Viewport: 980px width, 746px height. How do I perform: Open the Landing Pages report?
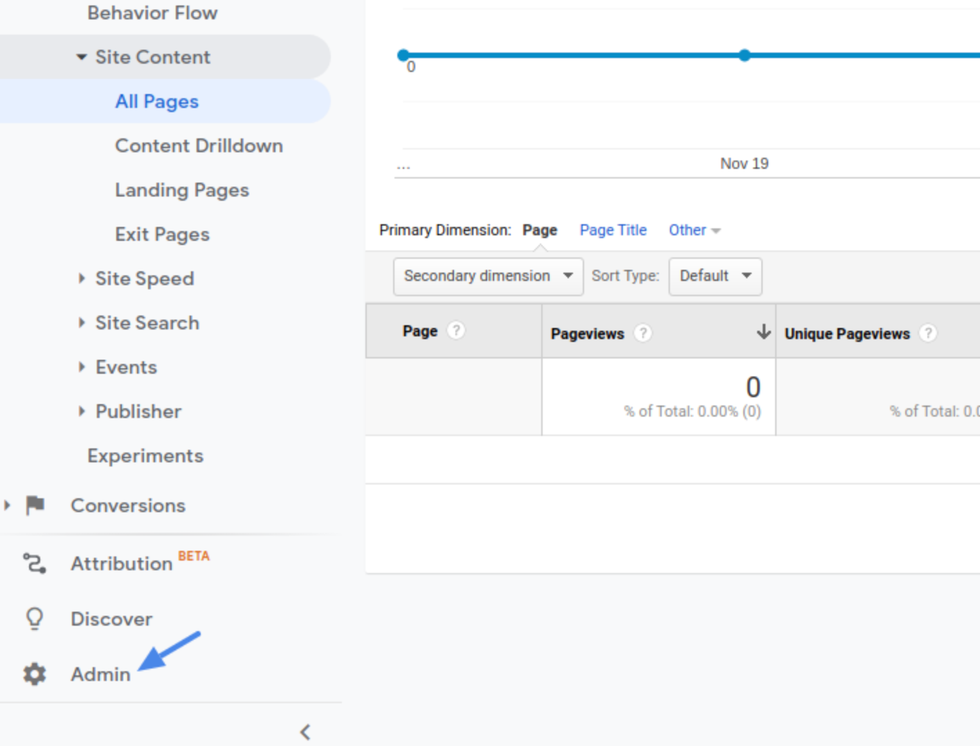(x=181, y=190)
